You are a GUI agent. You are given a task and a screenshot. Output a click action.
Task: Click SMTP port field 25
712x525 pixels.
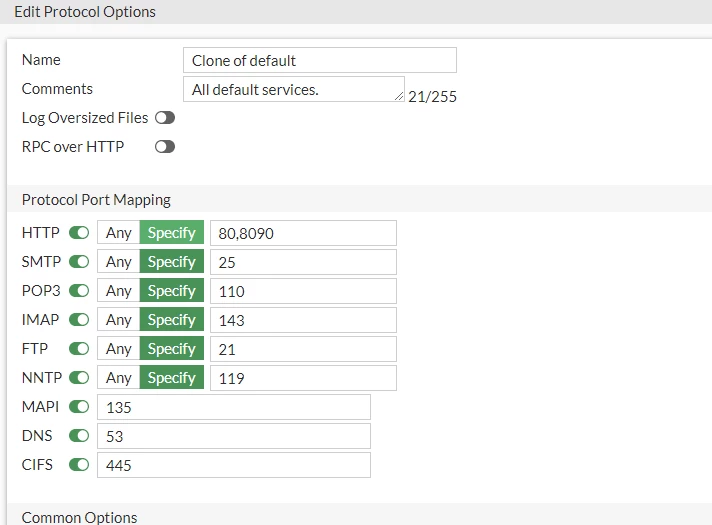coord(303,262)
